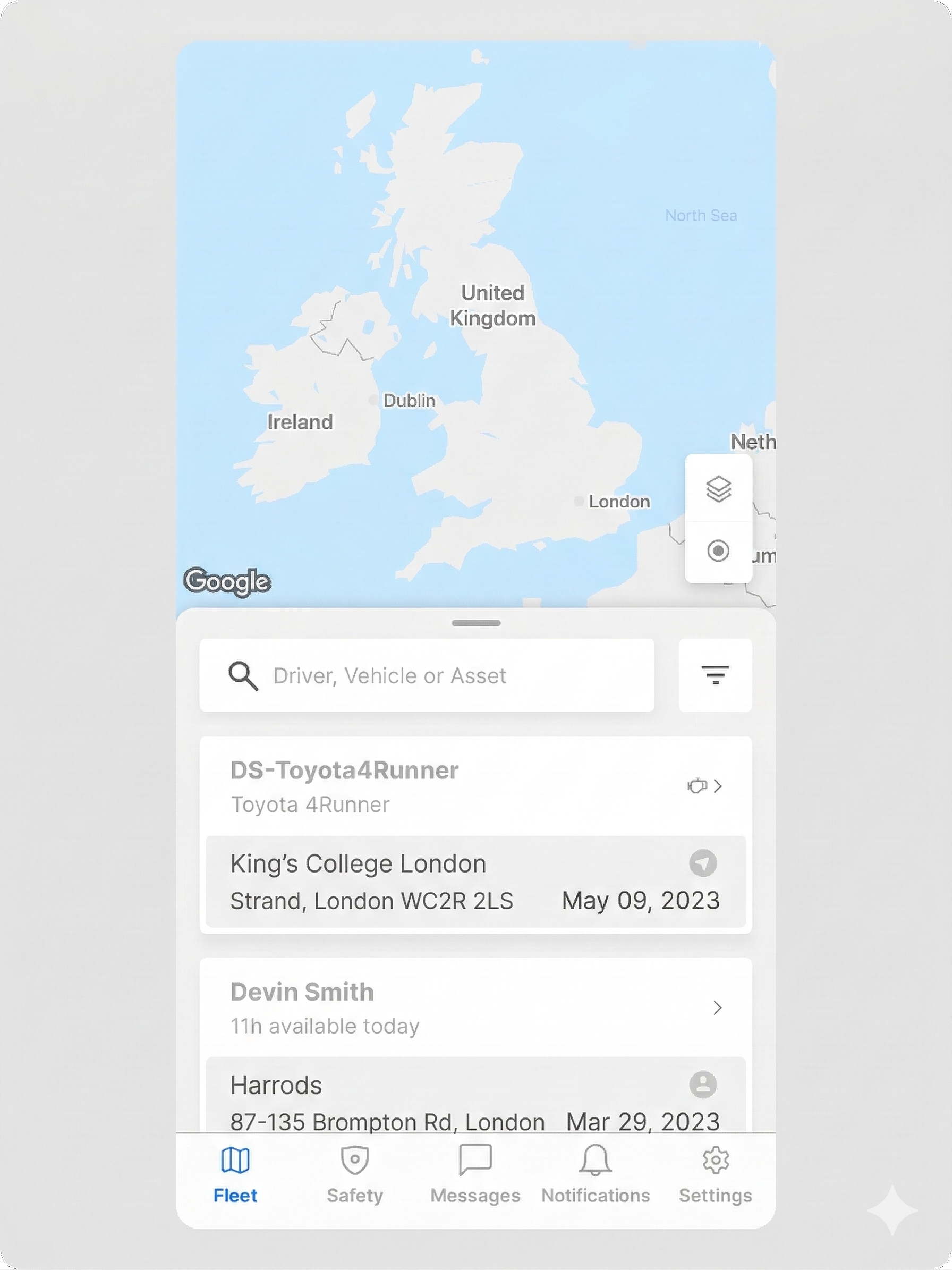Click the search magnifier icon
The width and height of the screenshot is (952, 1270).
point(243,676)
